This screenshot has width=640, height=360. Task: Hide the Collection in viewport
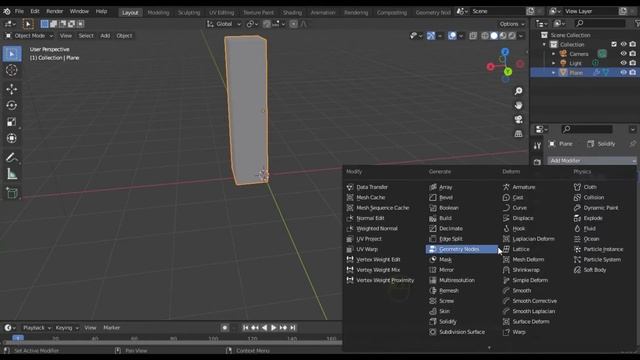click(x=623, y=44)
